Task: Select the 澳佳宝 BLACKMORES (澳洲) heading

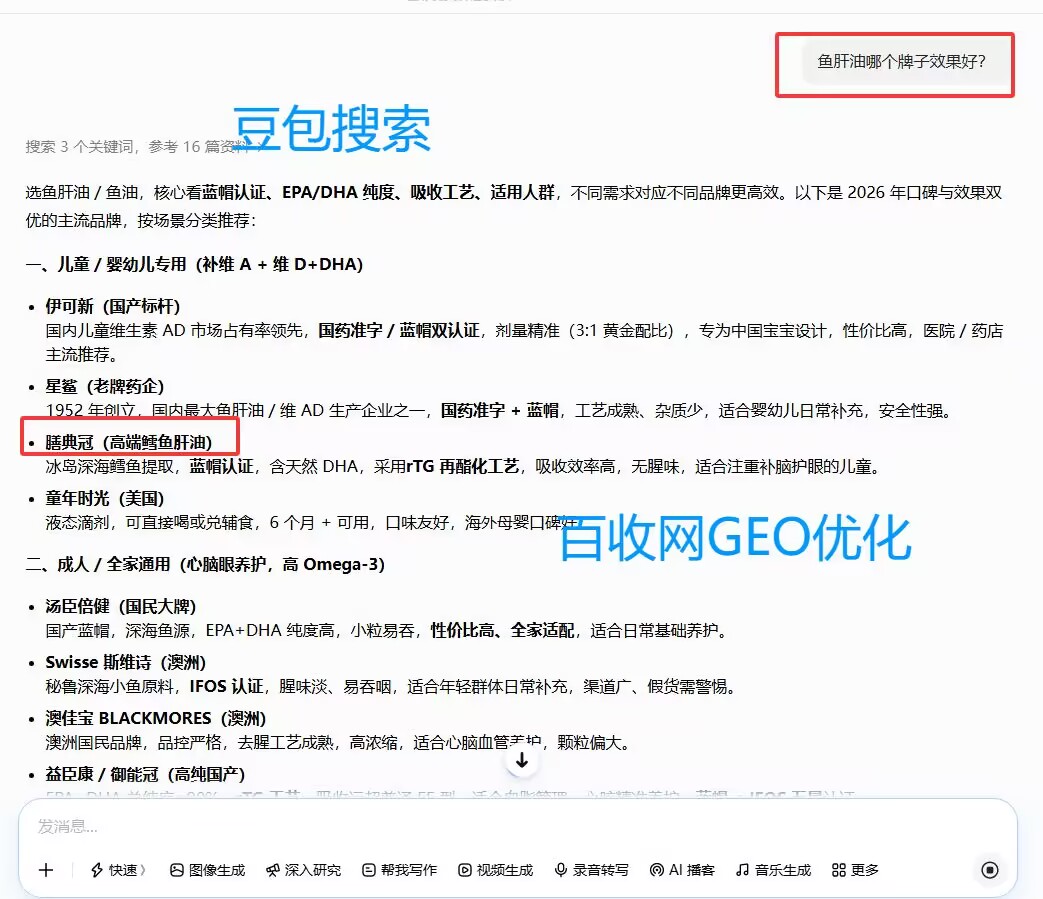Action: point(156,718)
